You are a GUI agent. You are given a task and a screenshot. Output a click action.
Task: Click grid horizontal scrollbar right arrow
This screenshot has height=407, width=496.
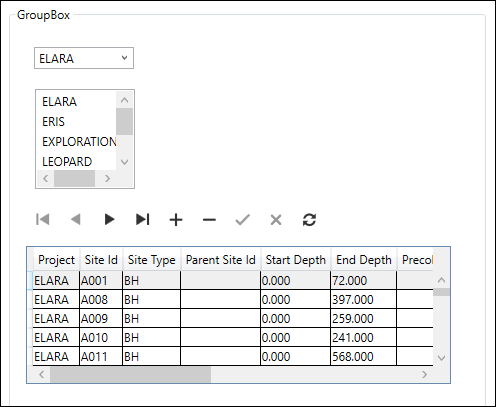pos(424,375)
